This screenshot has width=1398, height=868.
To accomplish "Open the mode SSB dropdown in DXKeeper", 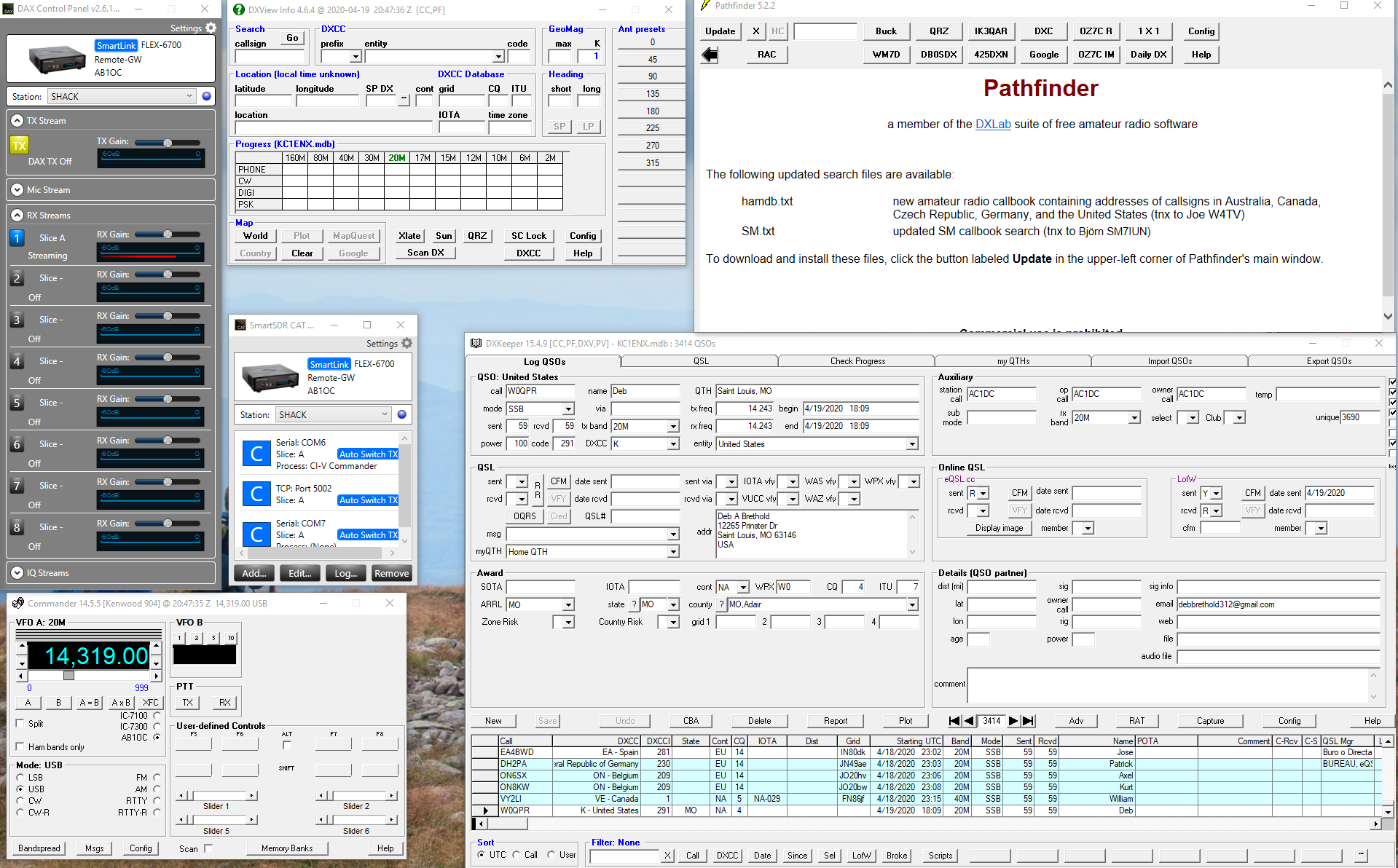I will pos(568,409).
